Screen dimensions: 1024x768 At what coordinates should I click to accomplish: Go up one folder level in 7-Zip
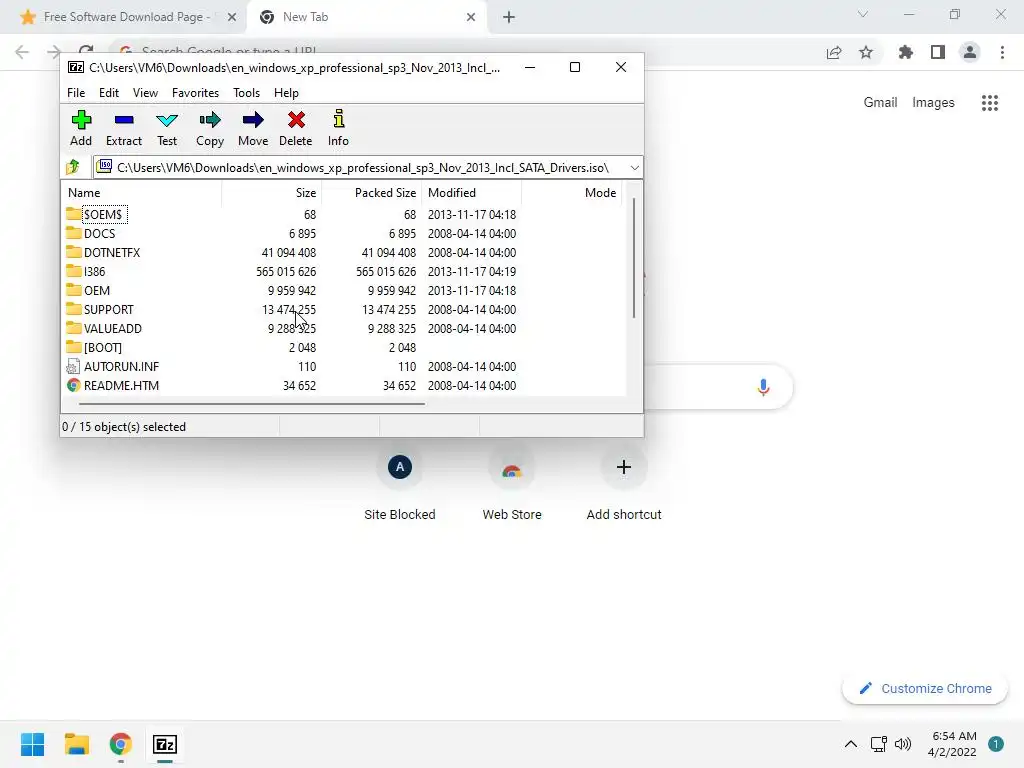(73, 167)
